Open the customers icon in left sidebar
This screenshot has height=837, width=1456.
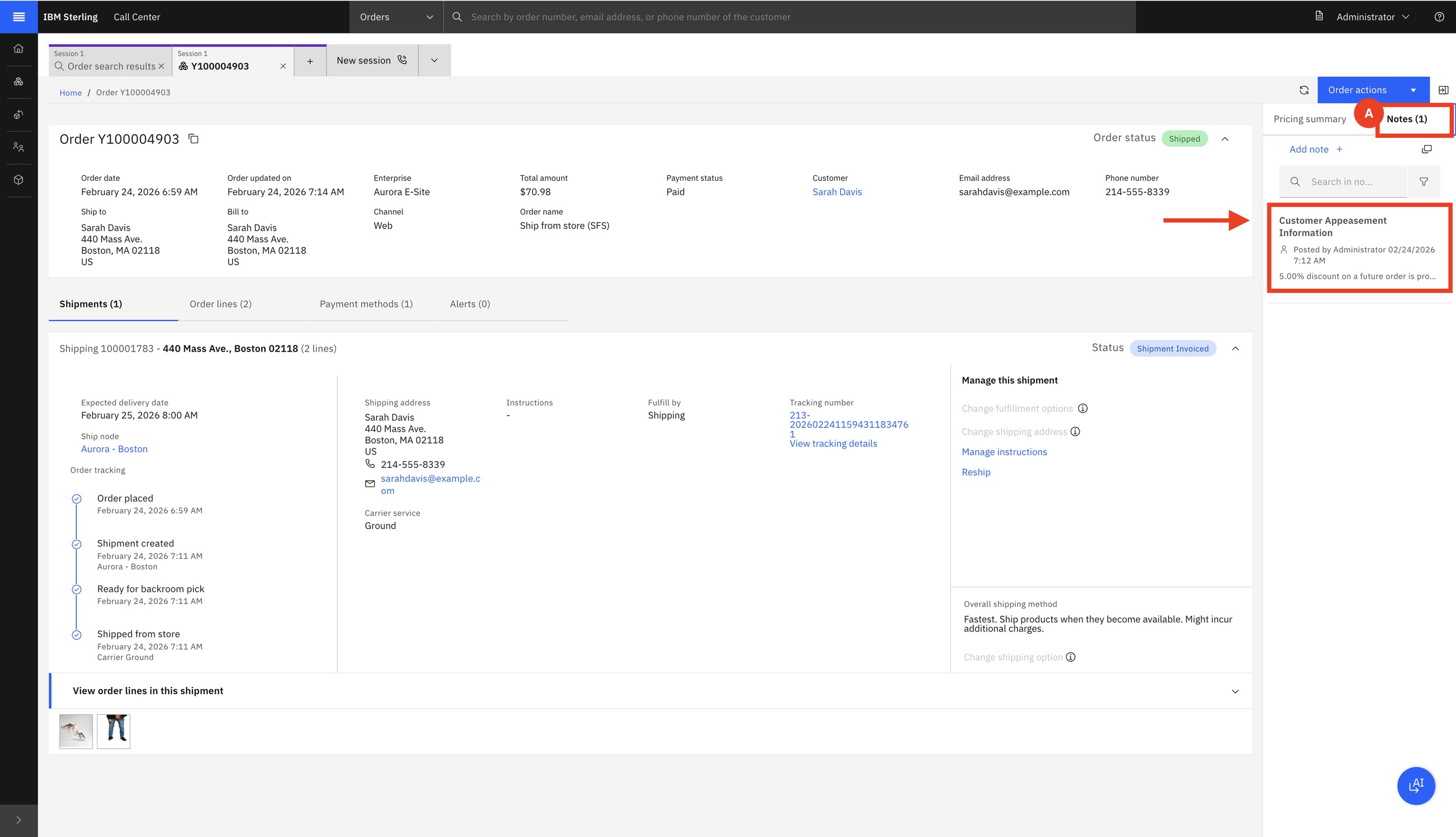(x=18, y=147)
